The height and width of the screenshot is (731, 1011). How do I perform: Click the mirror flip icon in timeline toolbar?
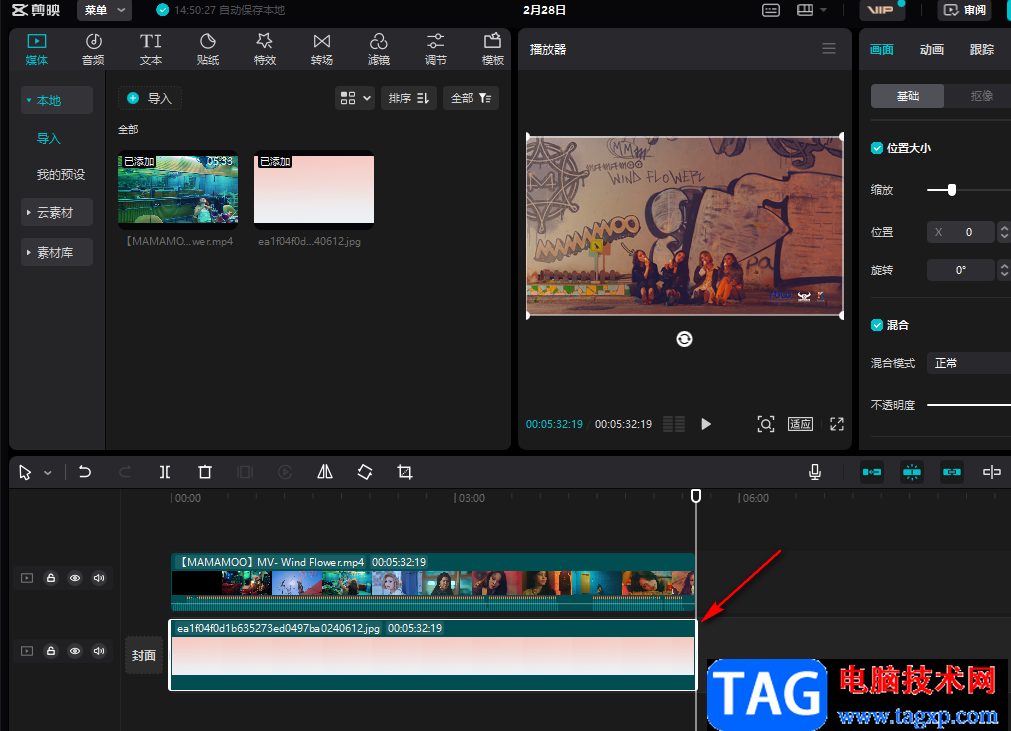[325, 472]
